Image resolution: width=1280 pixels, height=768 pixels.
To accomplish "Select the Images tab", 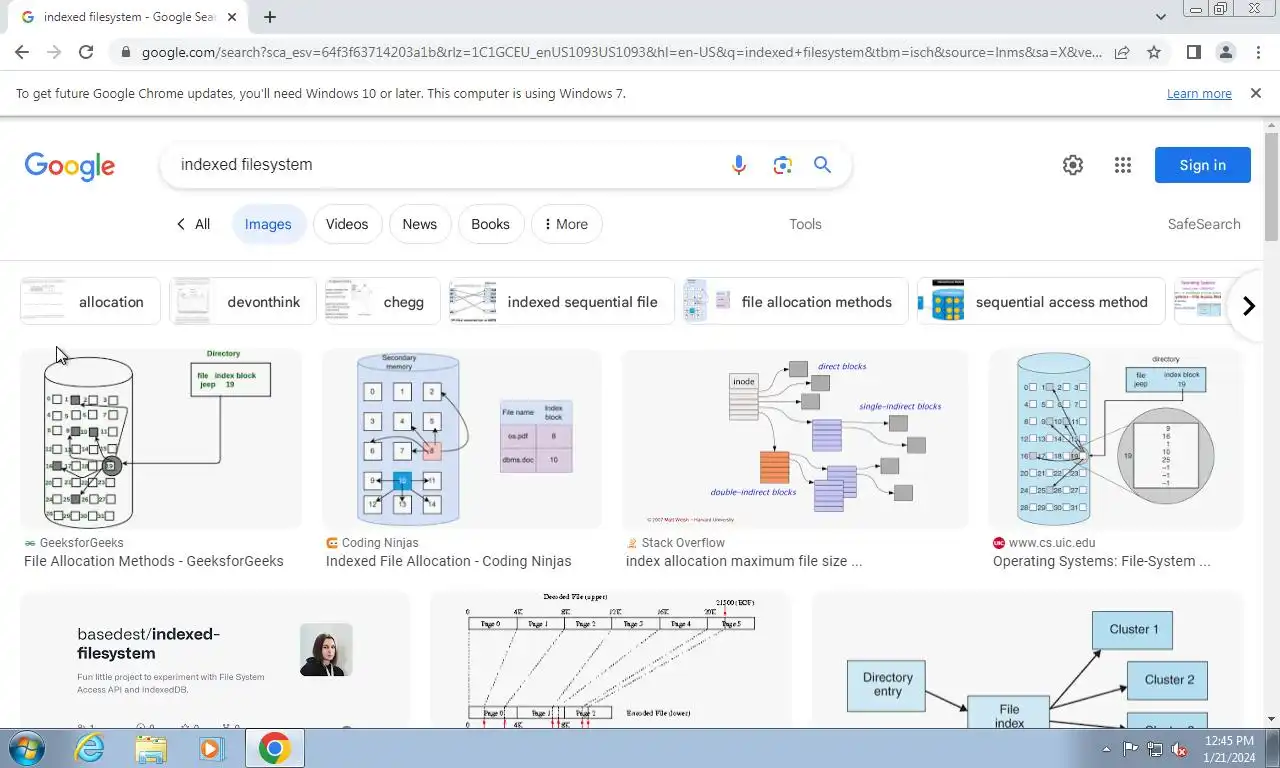I will 268,224.
